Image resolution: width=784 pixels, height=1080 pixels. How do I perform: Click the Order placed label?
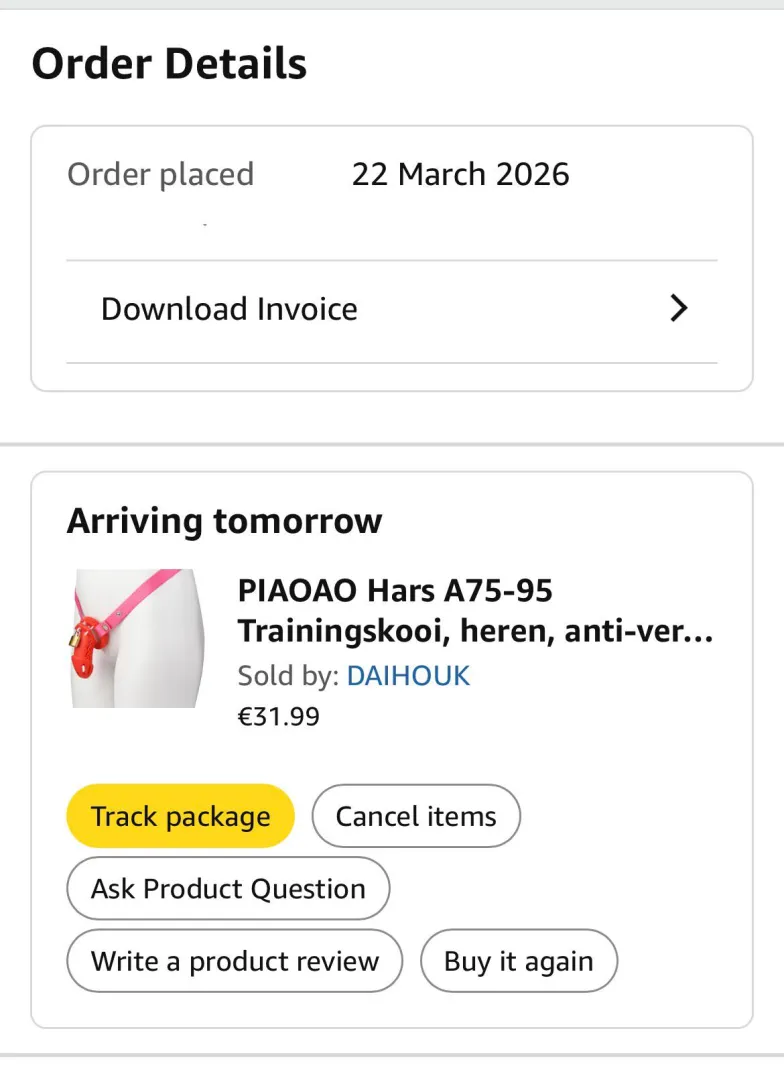pos(160,174)
